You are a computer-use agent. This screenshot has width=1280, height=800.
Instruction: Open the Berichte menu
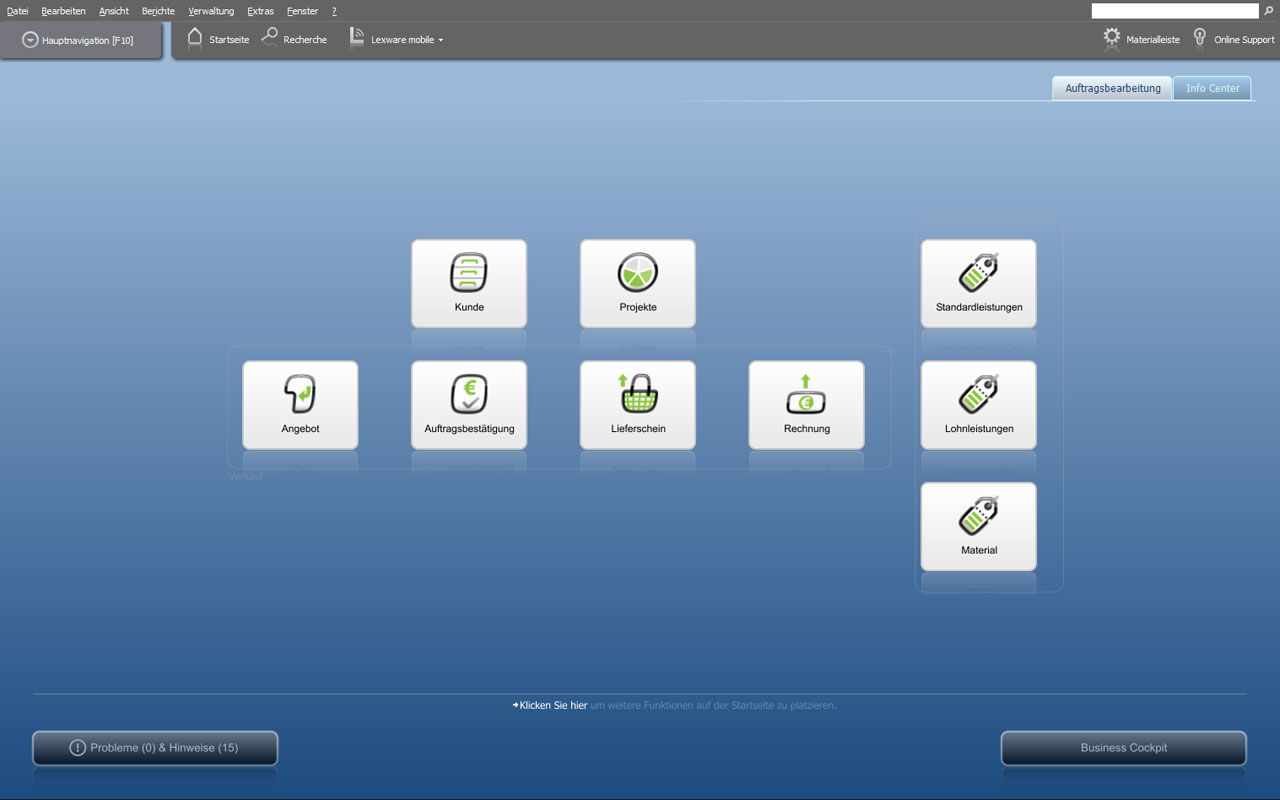pos(158,11)
